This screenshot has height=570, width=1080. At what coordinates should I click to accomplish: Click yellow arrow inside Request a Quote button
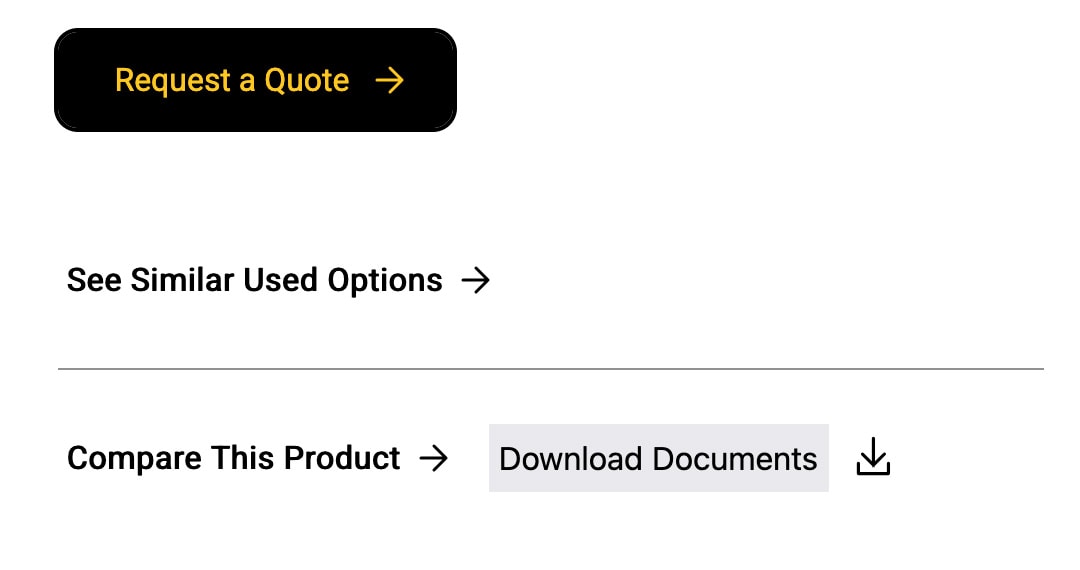click(x=389, y=80)
